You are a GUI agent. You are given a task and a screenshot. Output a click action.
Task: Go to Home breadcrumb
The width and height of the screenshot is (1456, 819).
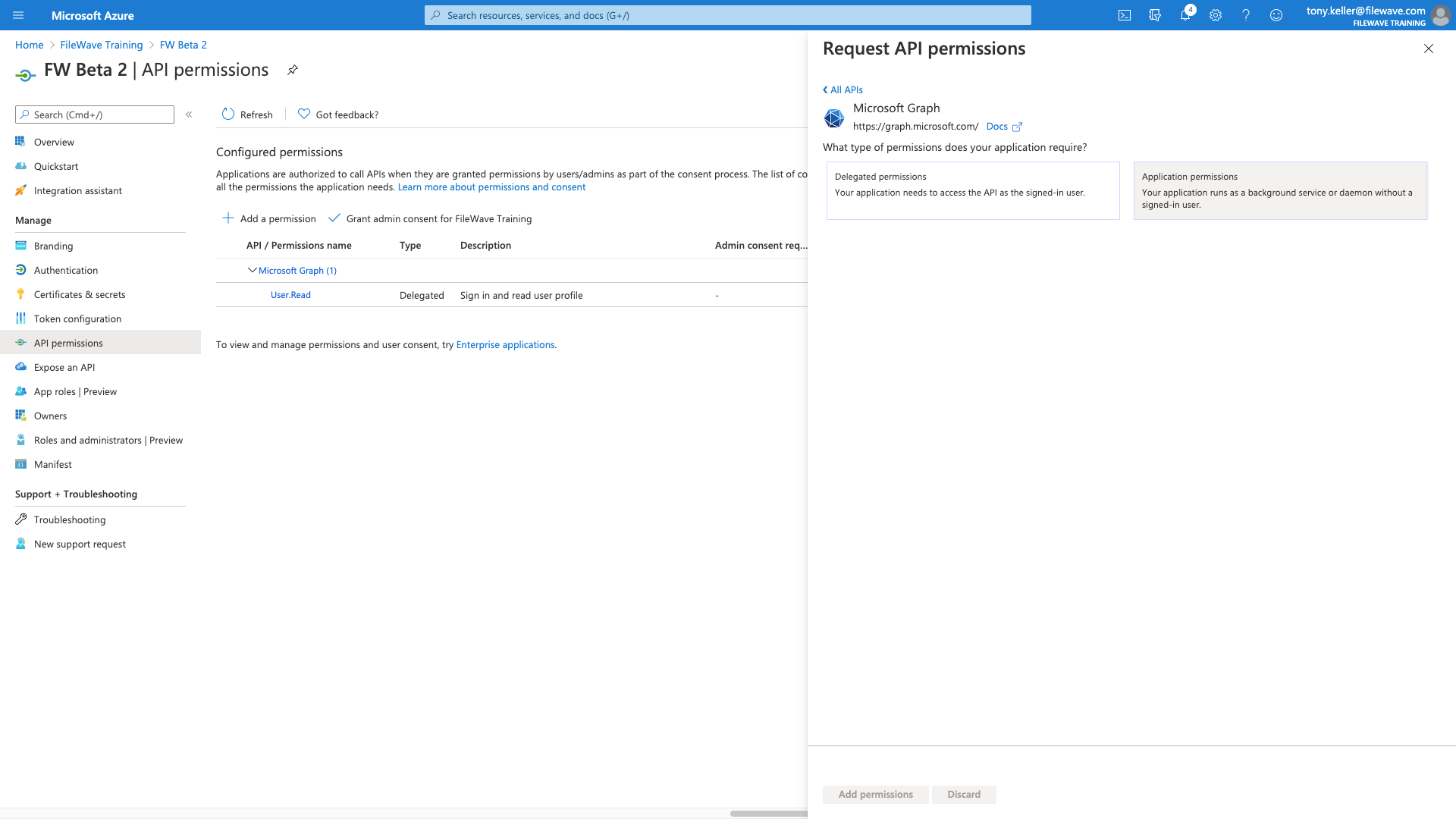tap(30, 45)
